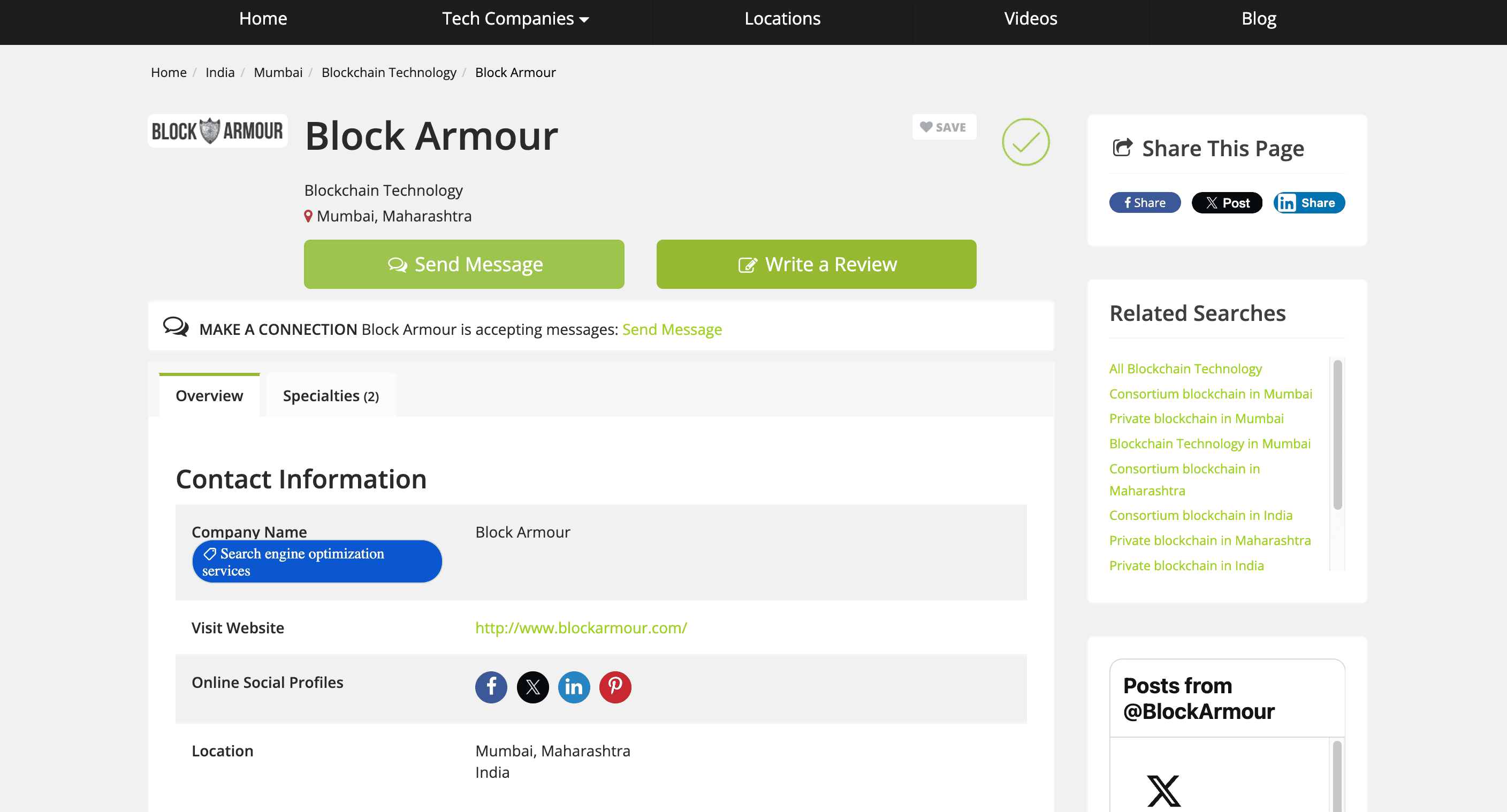
Task: Share page on Facebook
Action: click(1144, 203)
